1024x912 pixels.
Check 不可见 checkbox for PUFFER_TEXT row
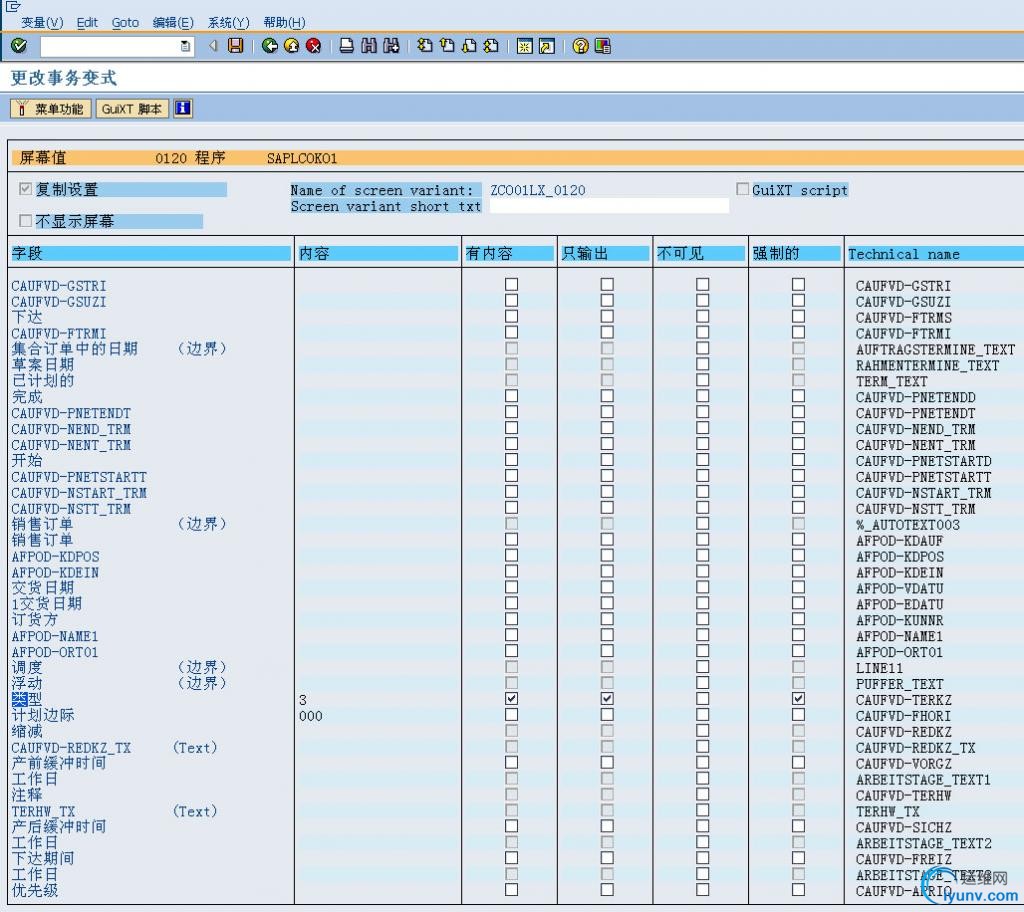click(x=703, y=683)
